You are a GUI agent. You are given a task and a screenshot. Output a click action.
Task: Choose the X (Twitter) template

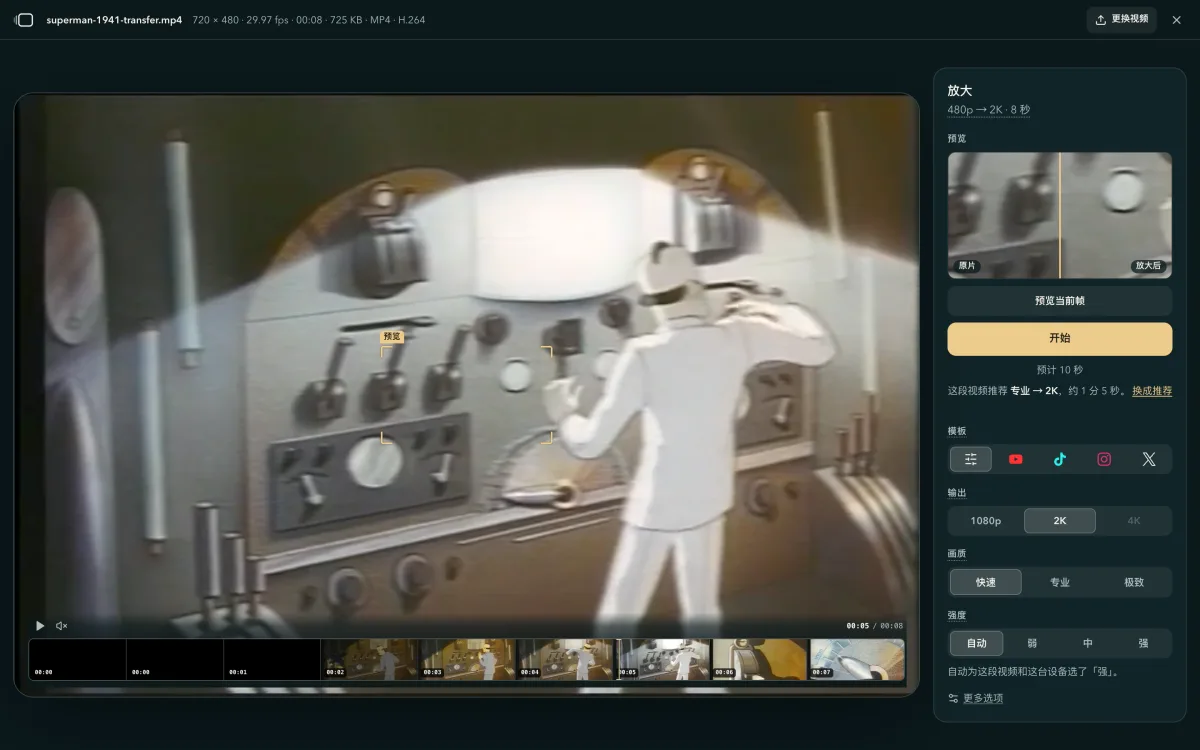pos(1149,459)
